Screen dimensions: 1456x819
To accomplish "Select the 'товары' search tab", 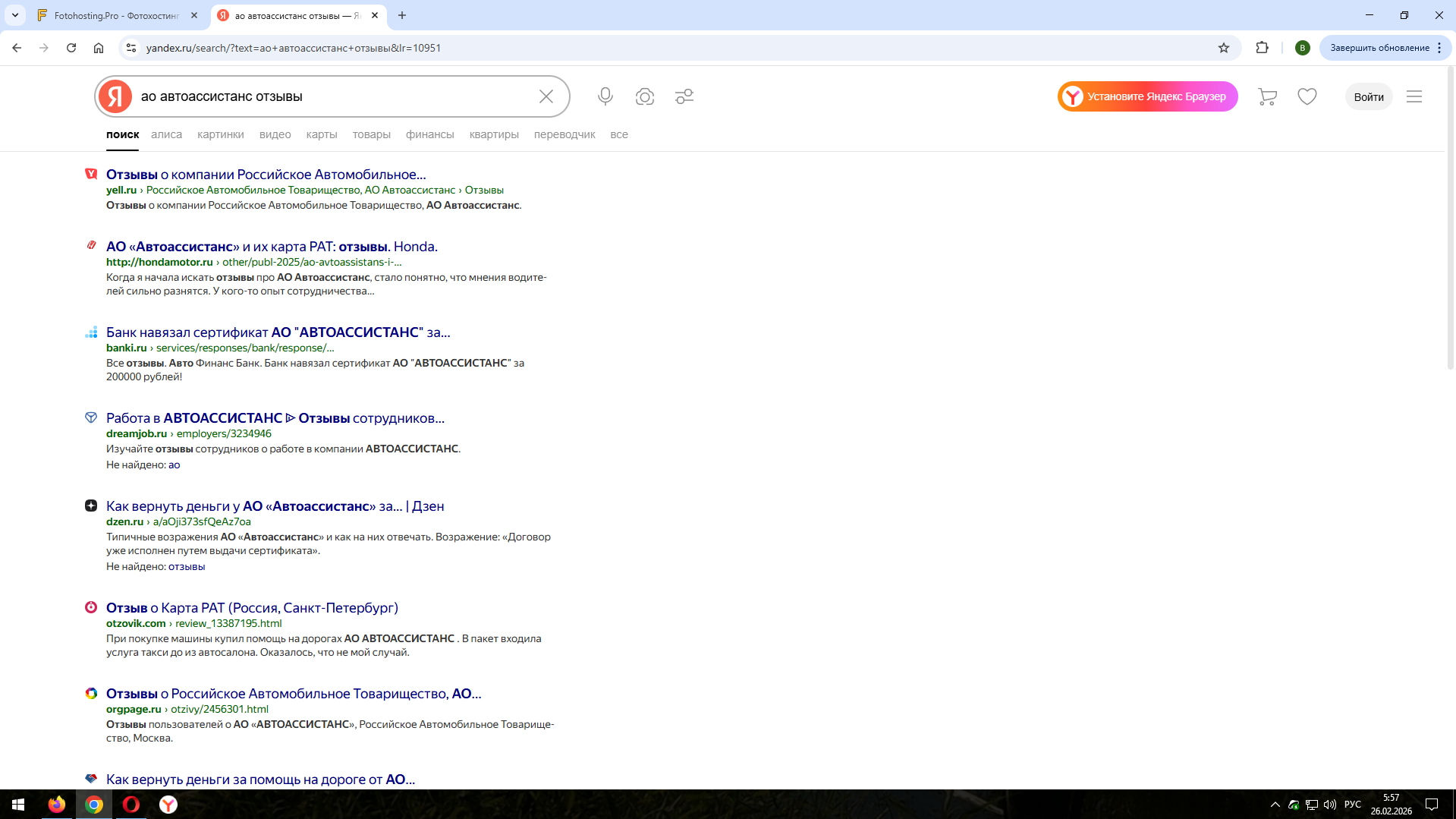I will pos(372,134).
